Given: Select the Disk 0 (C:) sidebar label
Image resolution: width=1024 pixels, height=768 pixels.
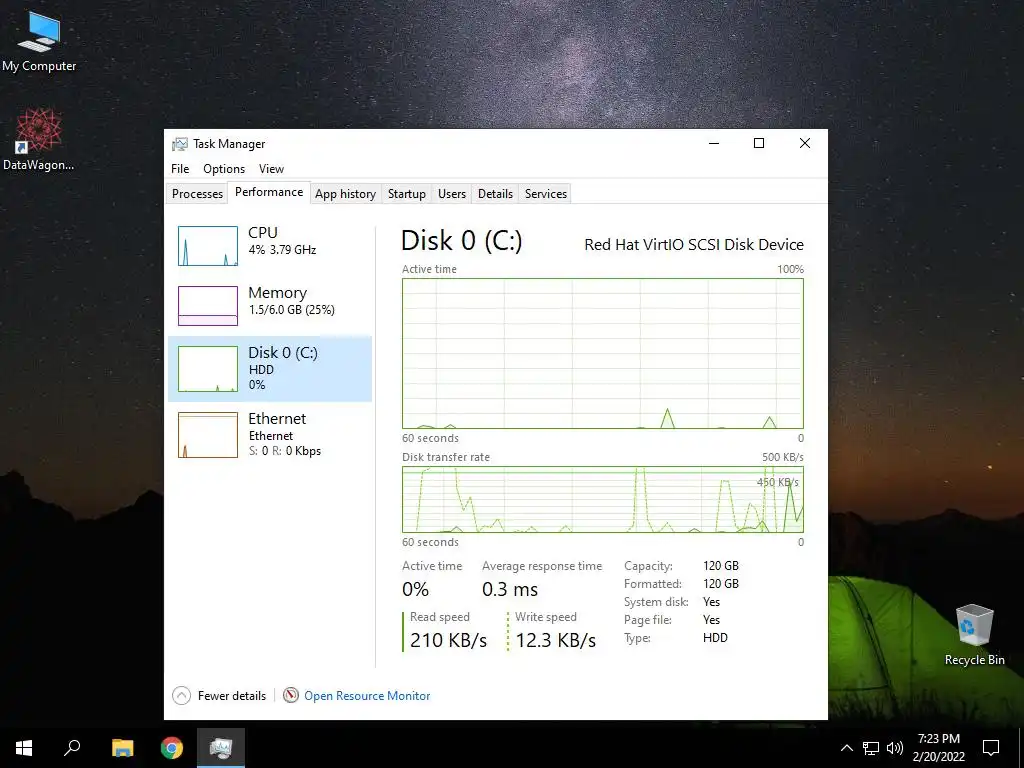Looking at the screenshot, I should (283, 353).
